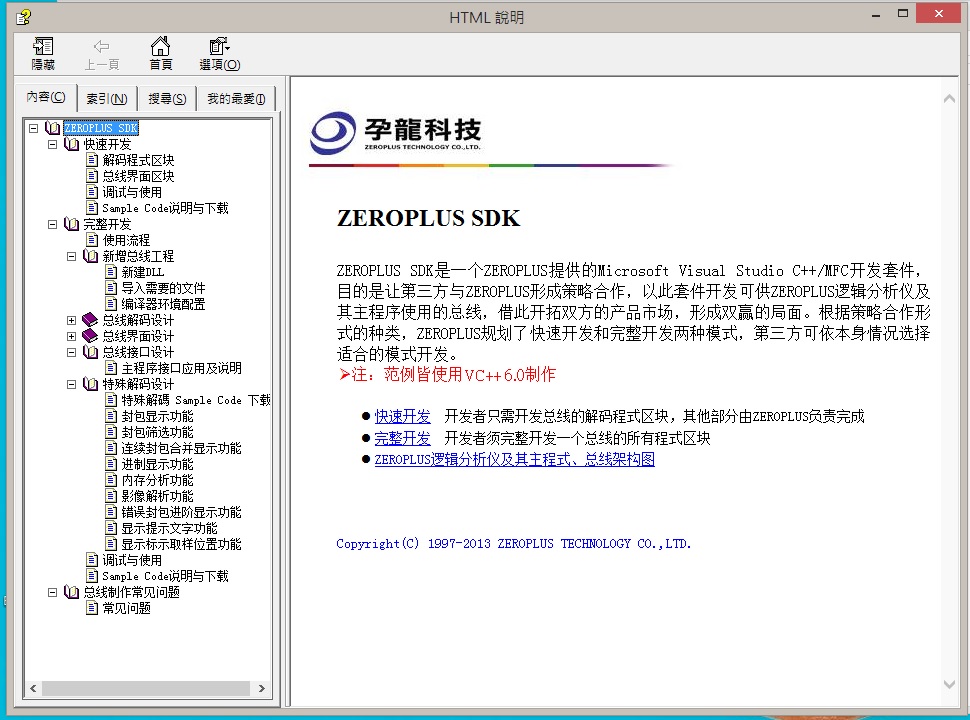Select 导入需要的文件 tree item
Viewport: 970px width, 720px height.
pyautogui.click(x=163, y=288)
